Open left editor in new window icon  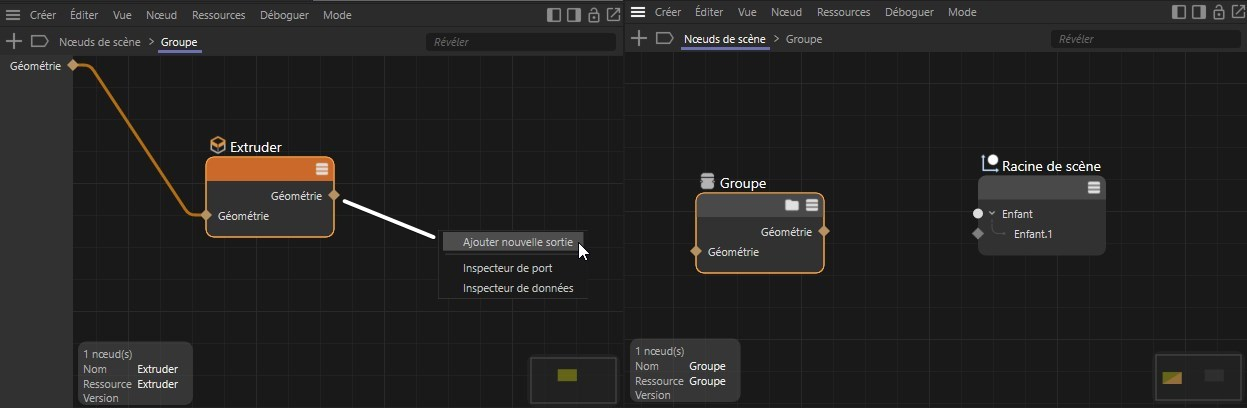point(613,14)
